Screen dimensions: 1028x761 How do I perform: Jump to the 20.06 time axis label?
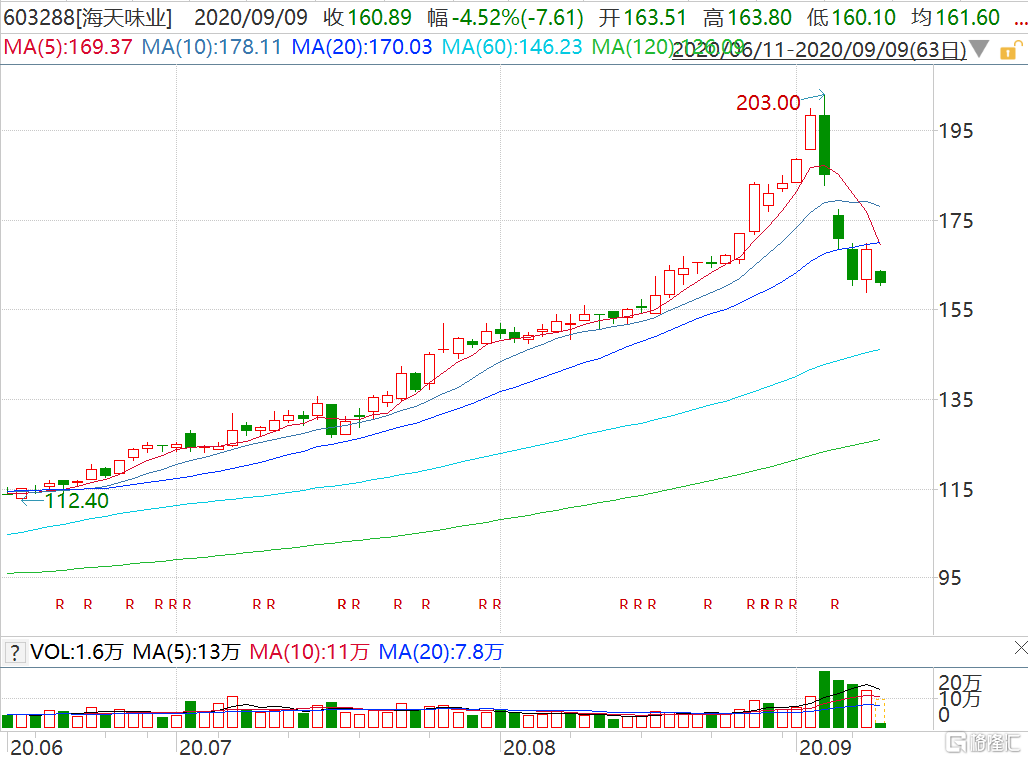(x=37, y=747)
